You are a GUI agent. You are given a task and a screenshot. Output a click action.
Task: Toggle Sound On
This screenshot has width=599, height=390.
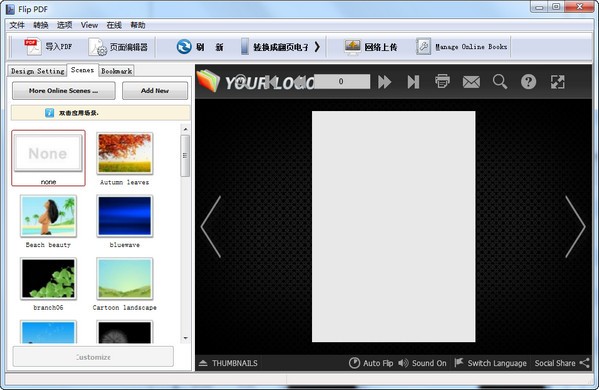click(422, 363)
